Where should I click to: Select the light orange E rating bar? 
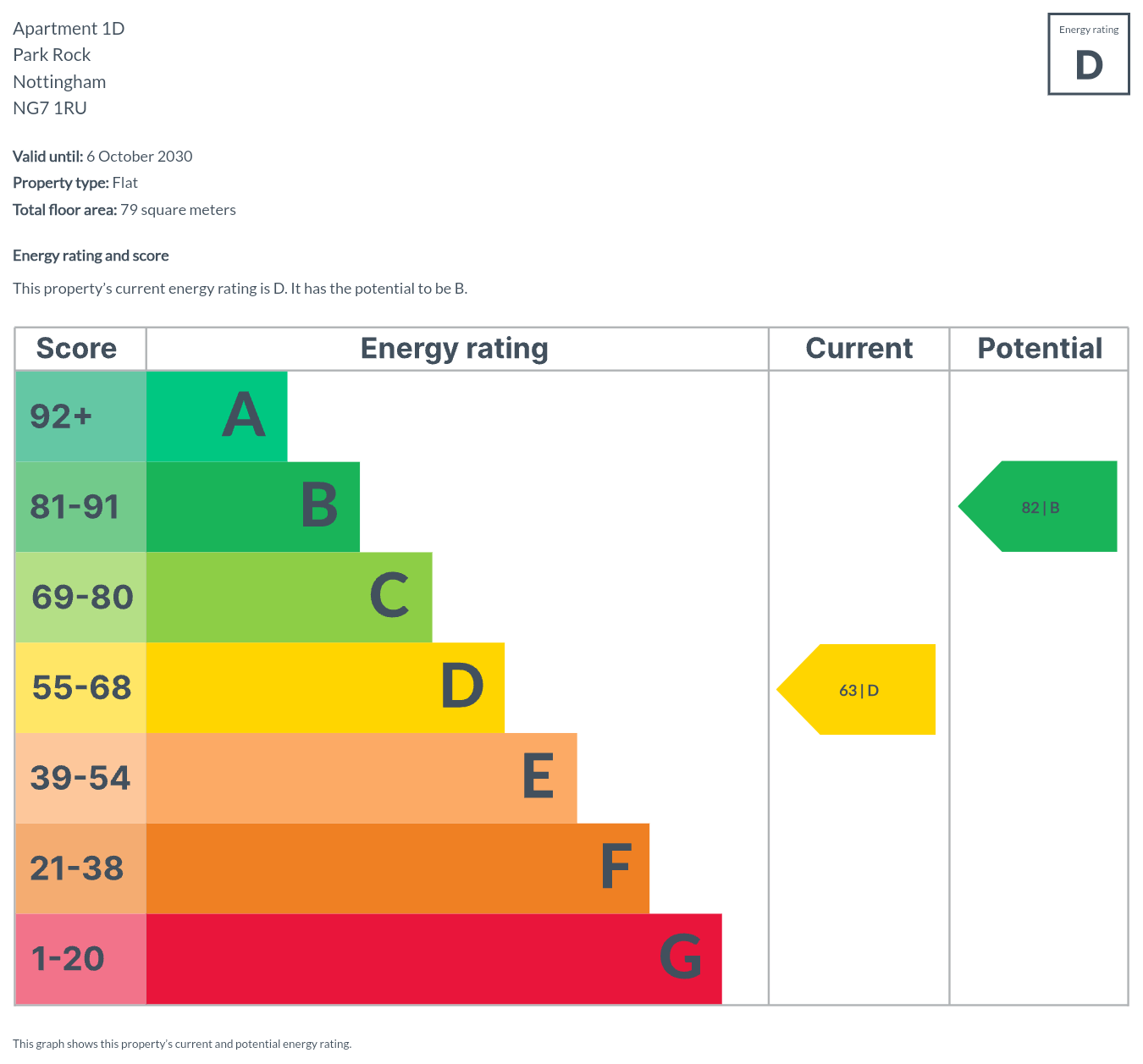[362, 778]
